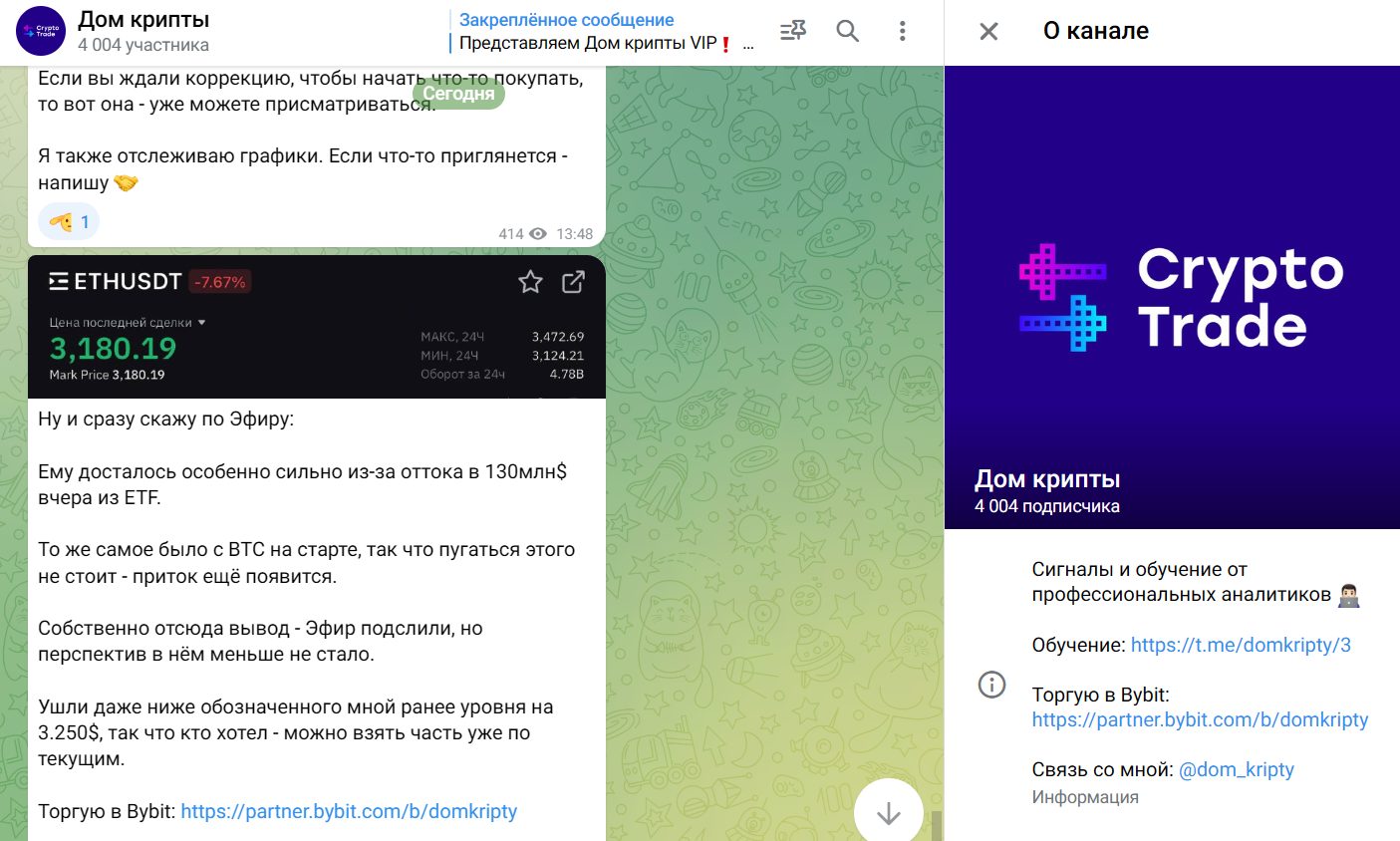Viewport: 1400px width, 841px height.
Task: Click the Дом крипты name on the cover
Action: (1047, 479)
